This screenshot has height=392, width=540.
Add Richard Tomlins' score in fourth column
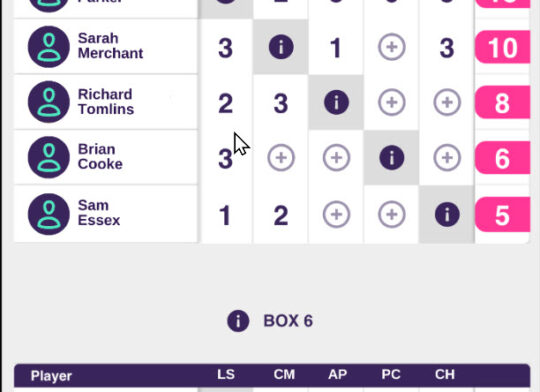(x=392, y=102)
